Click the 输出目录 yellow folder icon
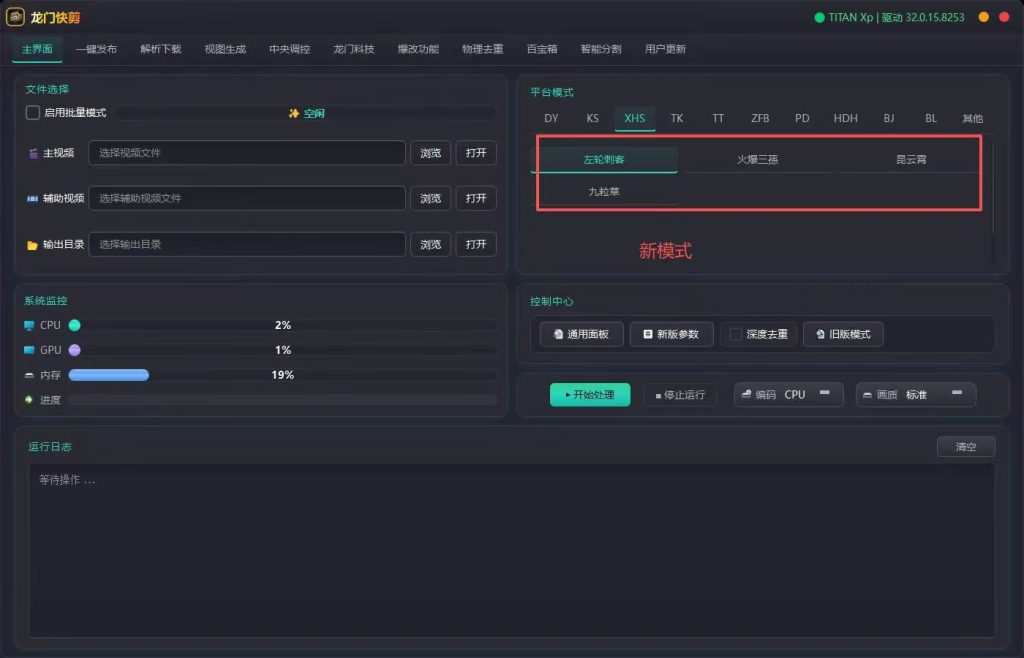This screenshot has width=1024, height=658. pos(32,245)
